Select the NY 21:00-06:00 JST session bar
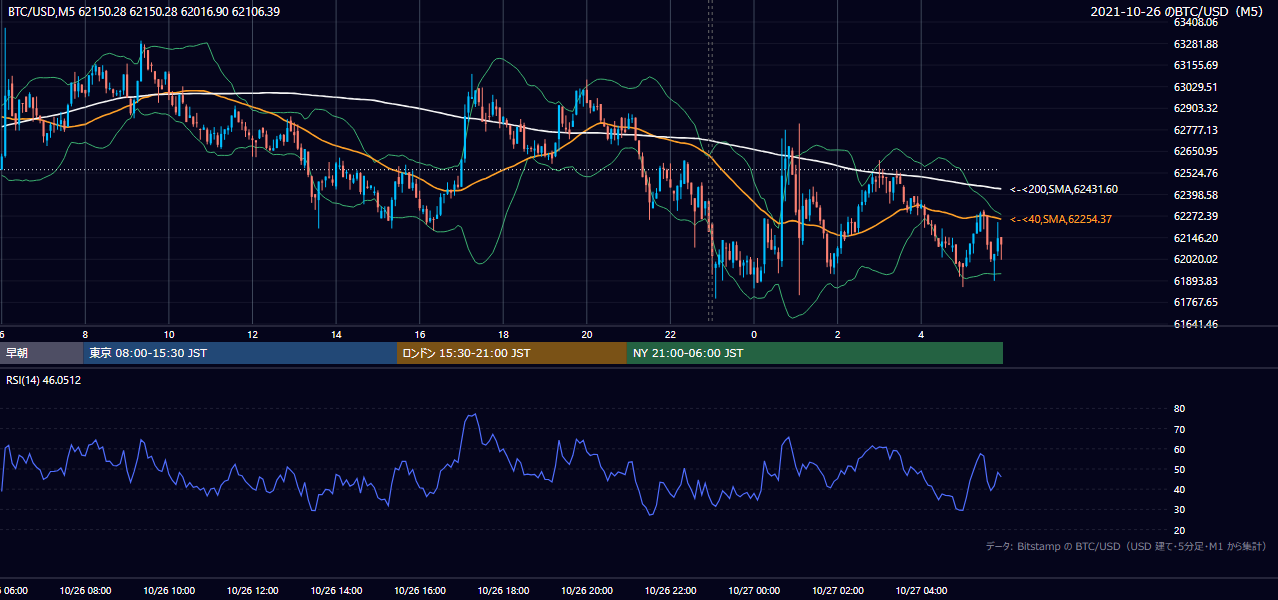 pos(815,353)
